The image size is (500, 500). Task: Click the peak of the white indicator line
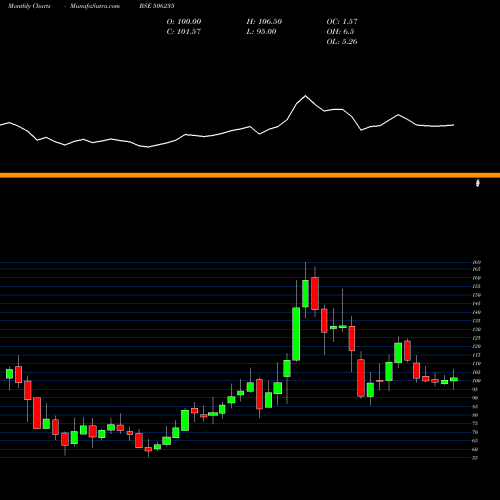[x=305, y=96]
